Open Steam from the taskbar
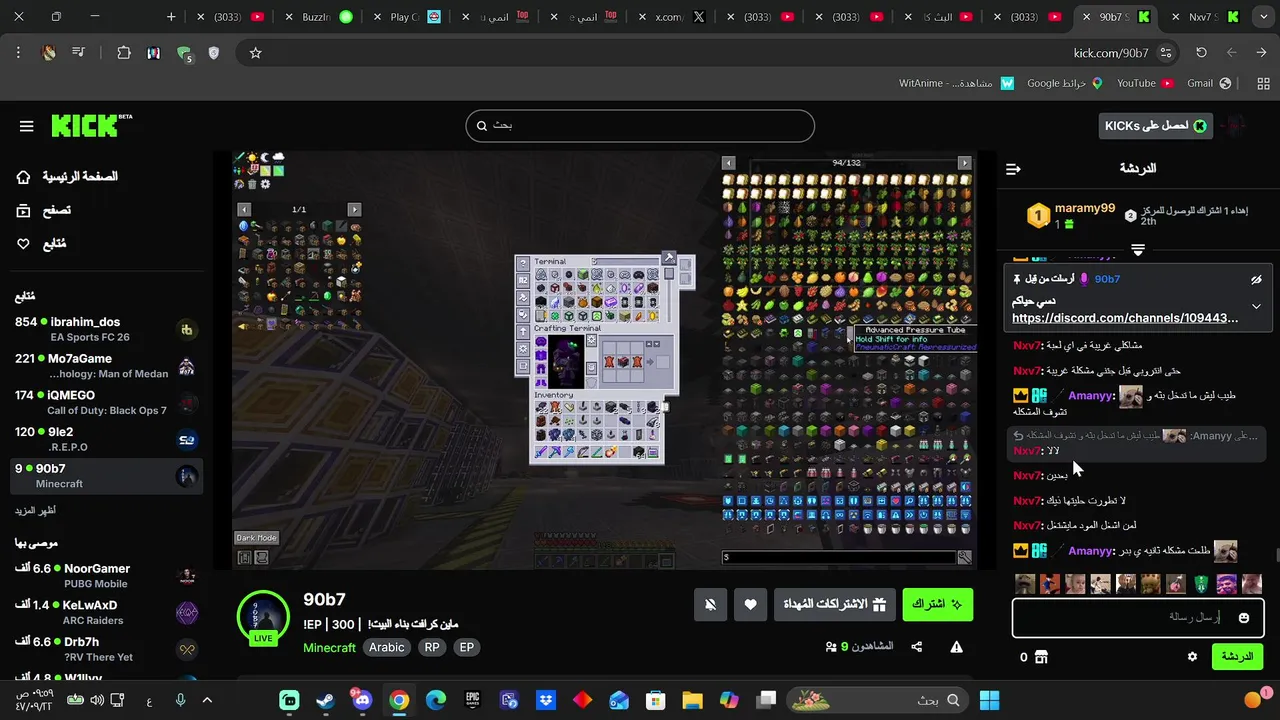The image size is (1280, 720). pyautogui.click(x=326, y=700)
